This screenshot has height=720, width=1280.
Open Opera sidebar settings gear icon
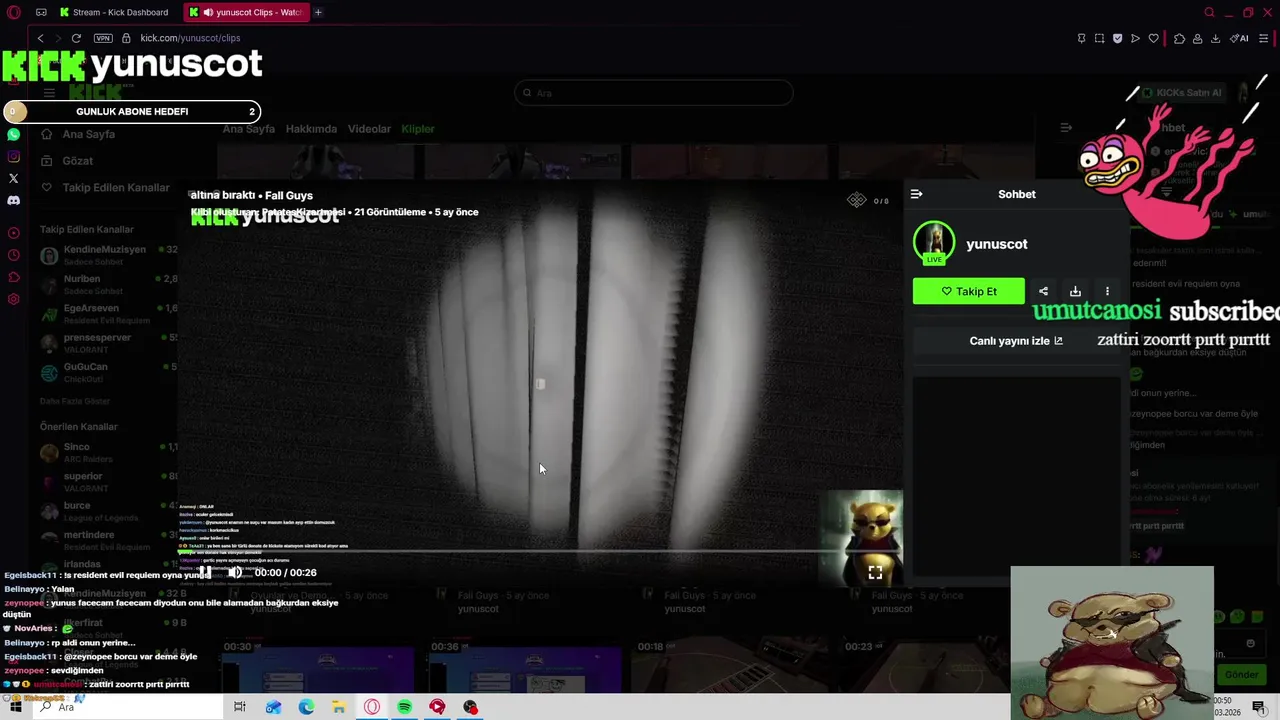13,299
